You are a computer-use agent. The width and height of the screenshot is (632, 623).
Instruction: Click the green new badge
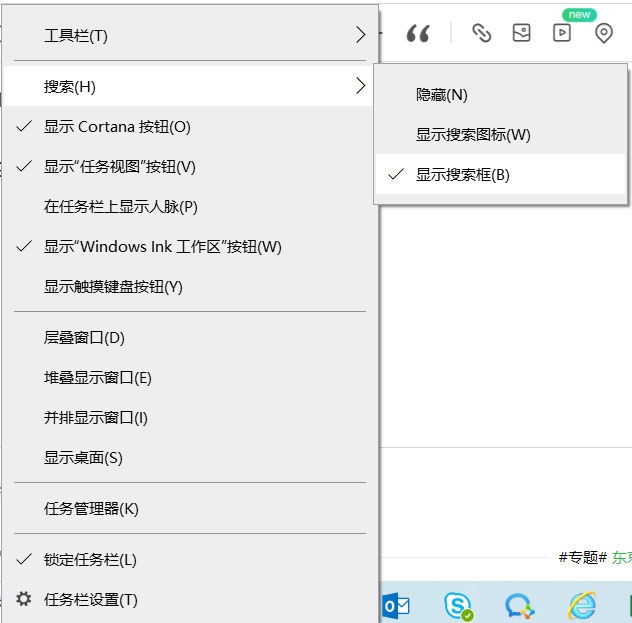point(579,15)
